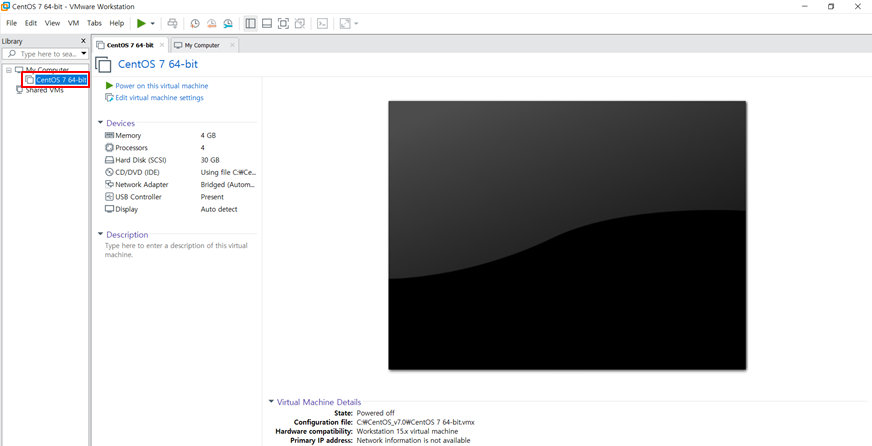
Task: Select My Computer in the library tree
Action: (47, 70)
